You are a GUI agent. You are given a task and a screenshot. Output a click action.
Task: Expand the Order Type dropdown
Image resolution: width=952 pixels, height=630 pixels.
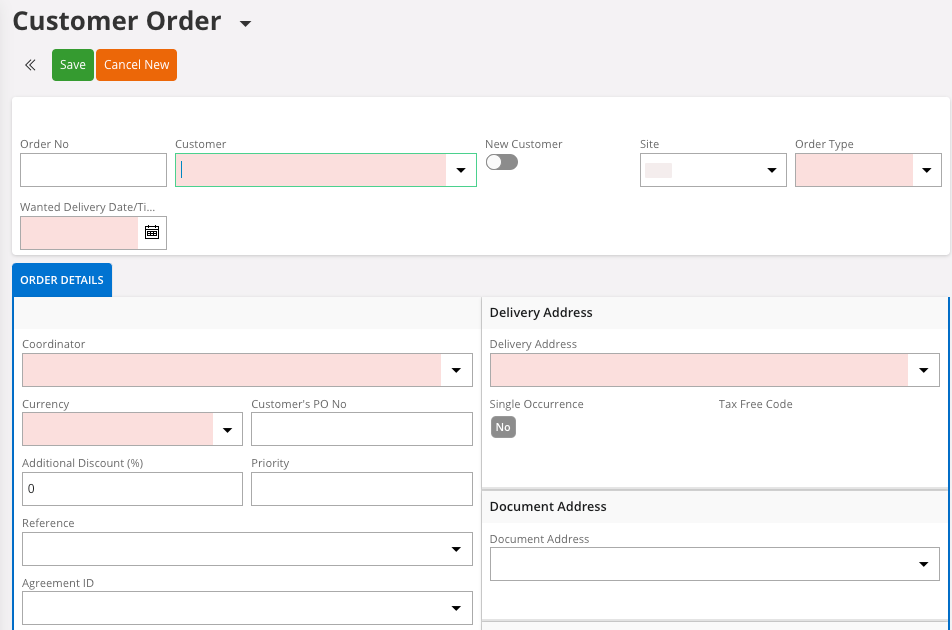point(926,170)
